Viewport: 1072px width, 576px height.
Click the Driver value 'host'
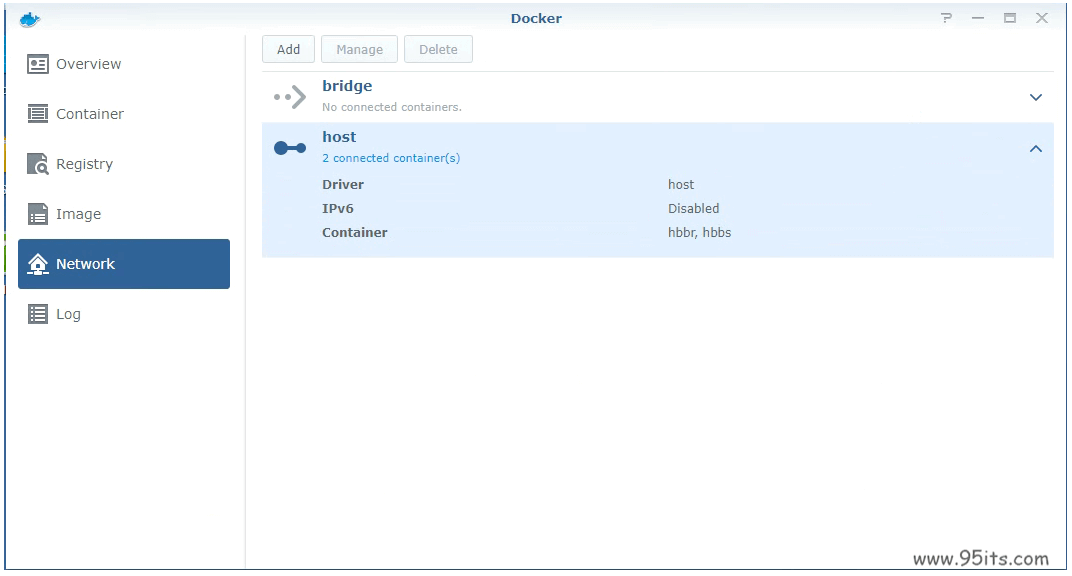(681, 184)
